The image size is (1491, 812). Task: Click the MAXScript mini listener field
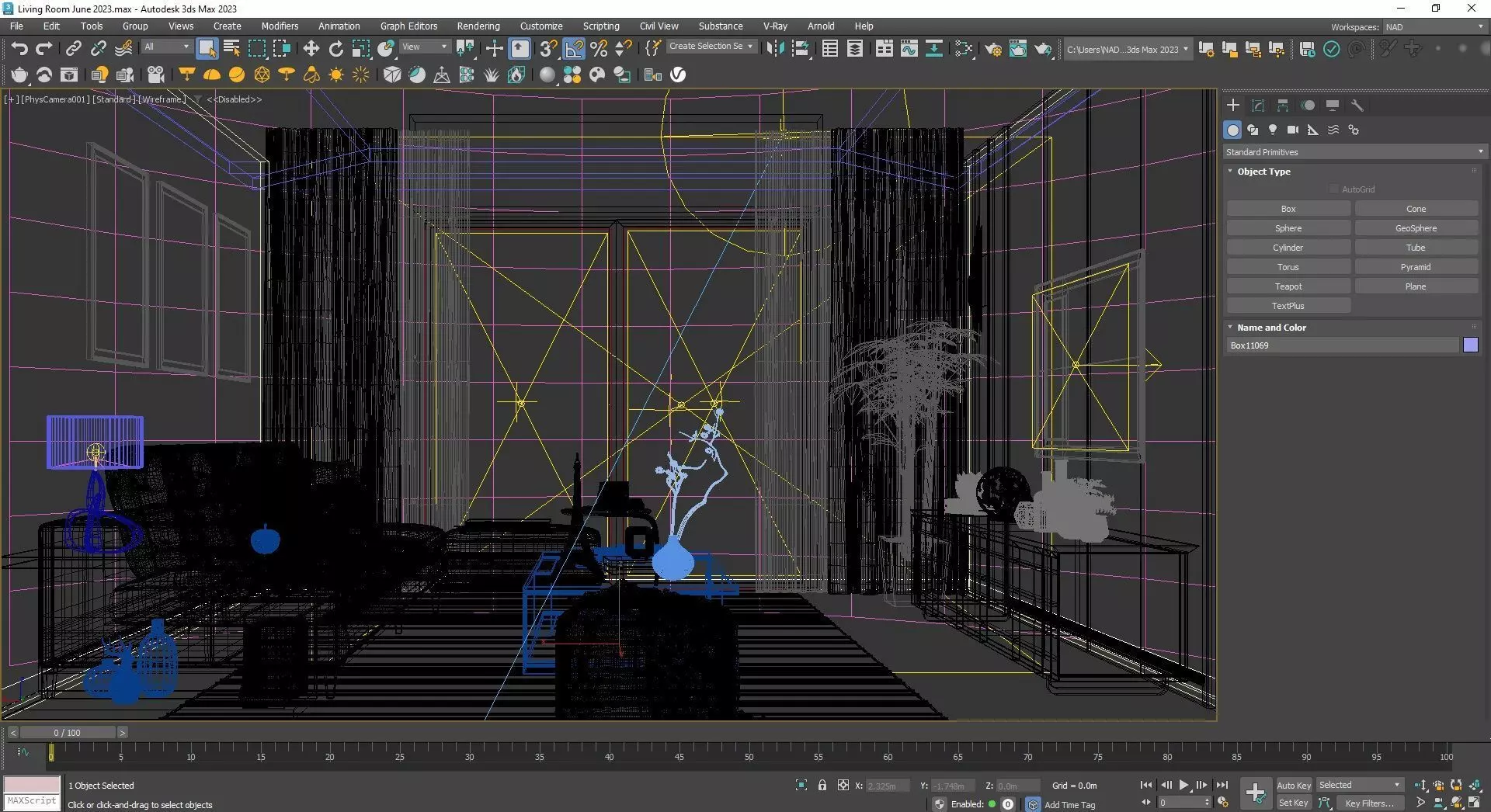coord(32,801)
